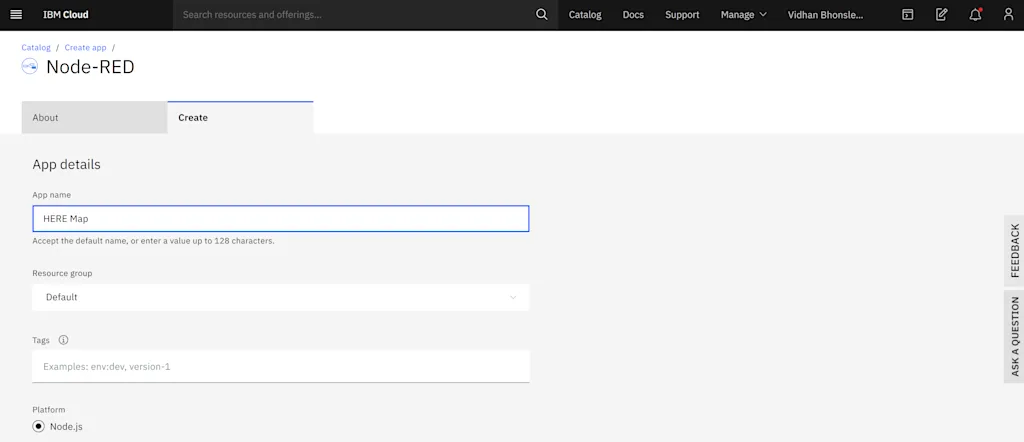This screenshot has width=1024, height=442.
Task: Click the Resource group label
Action: pyautogui.click(x=63, y=273)
